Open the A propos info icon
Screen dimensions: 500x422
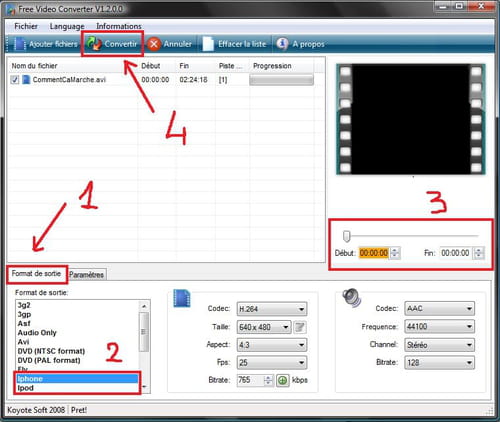pos(282,43)
